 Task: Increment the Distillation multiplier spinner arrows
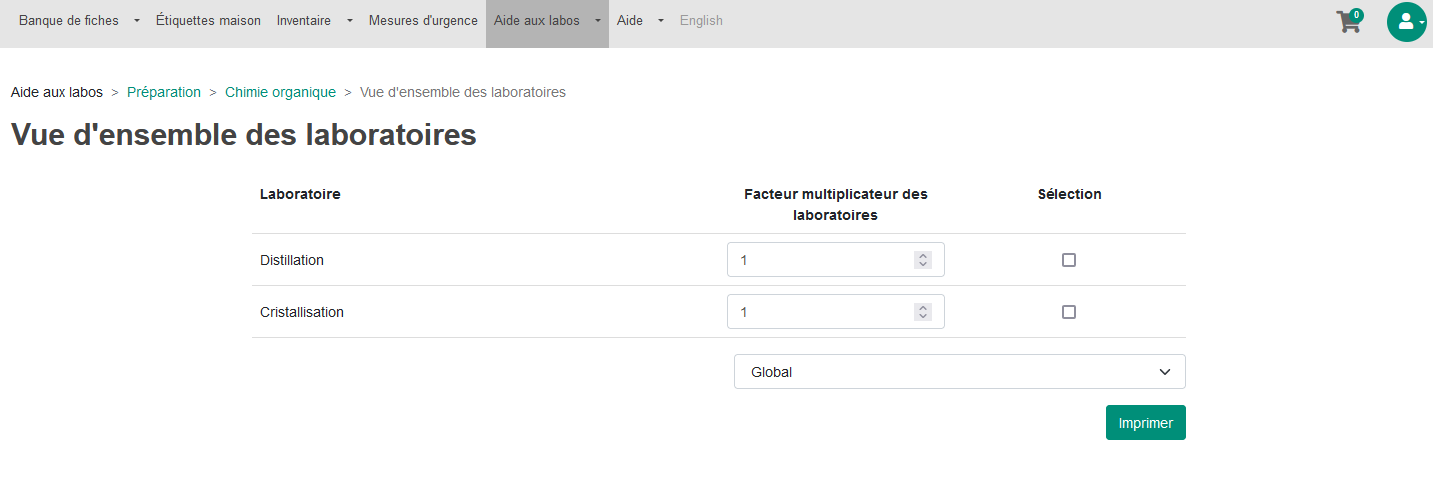point(923,256)
